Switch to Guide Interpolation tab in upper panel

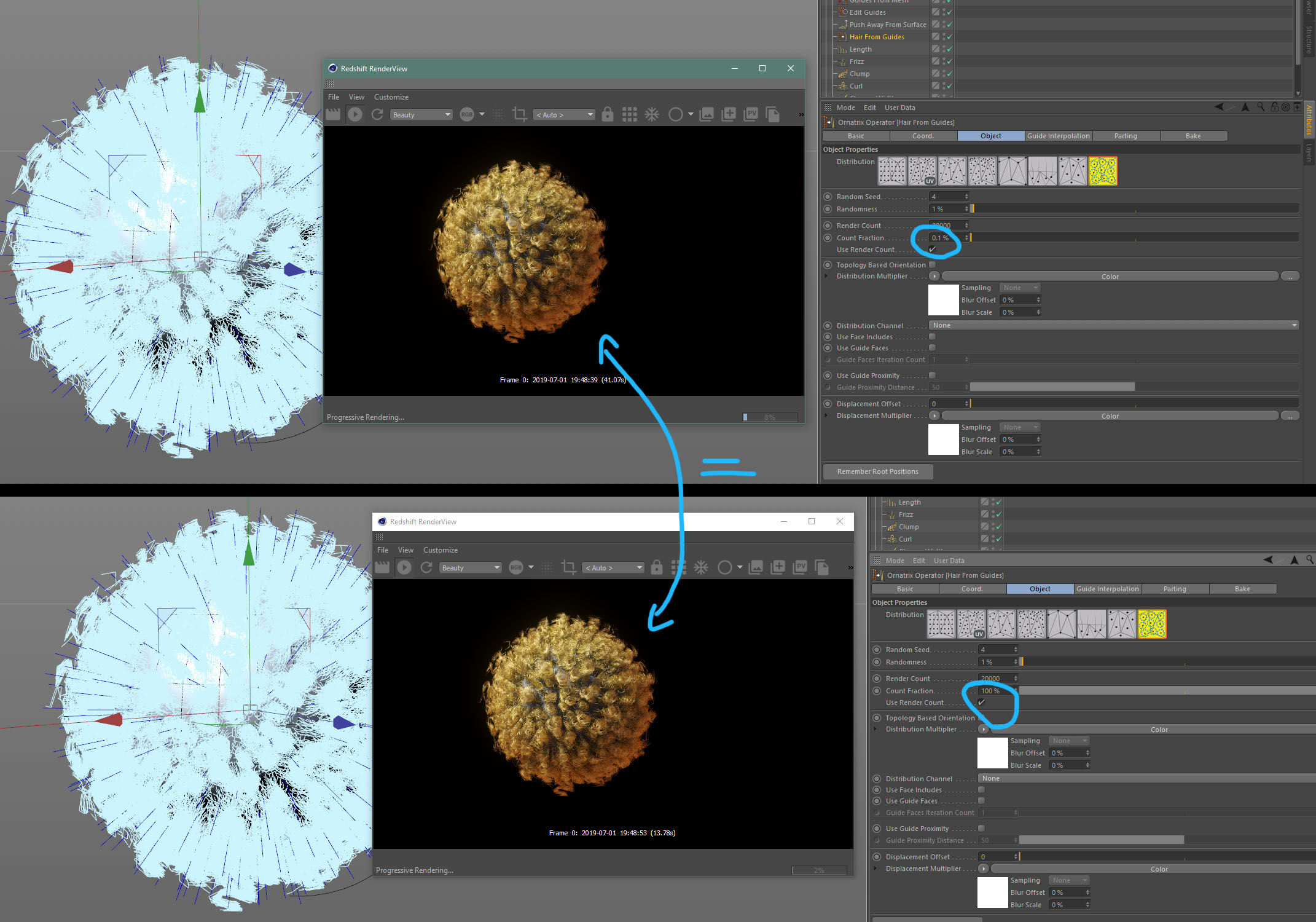1058,136
